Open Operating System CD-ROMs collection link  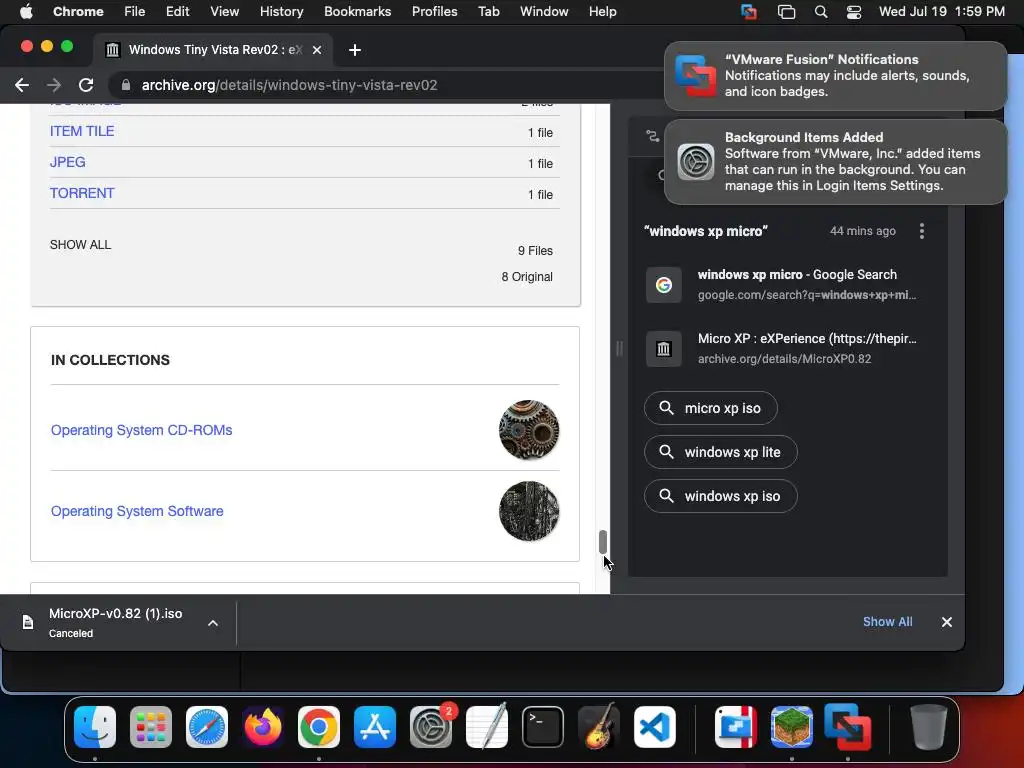pos(142,430)
